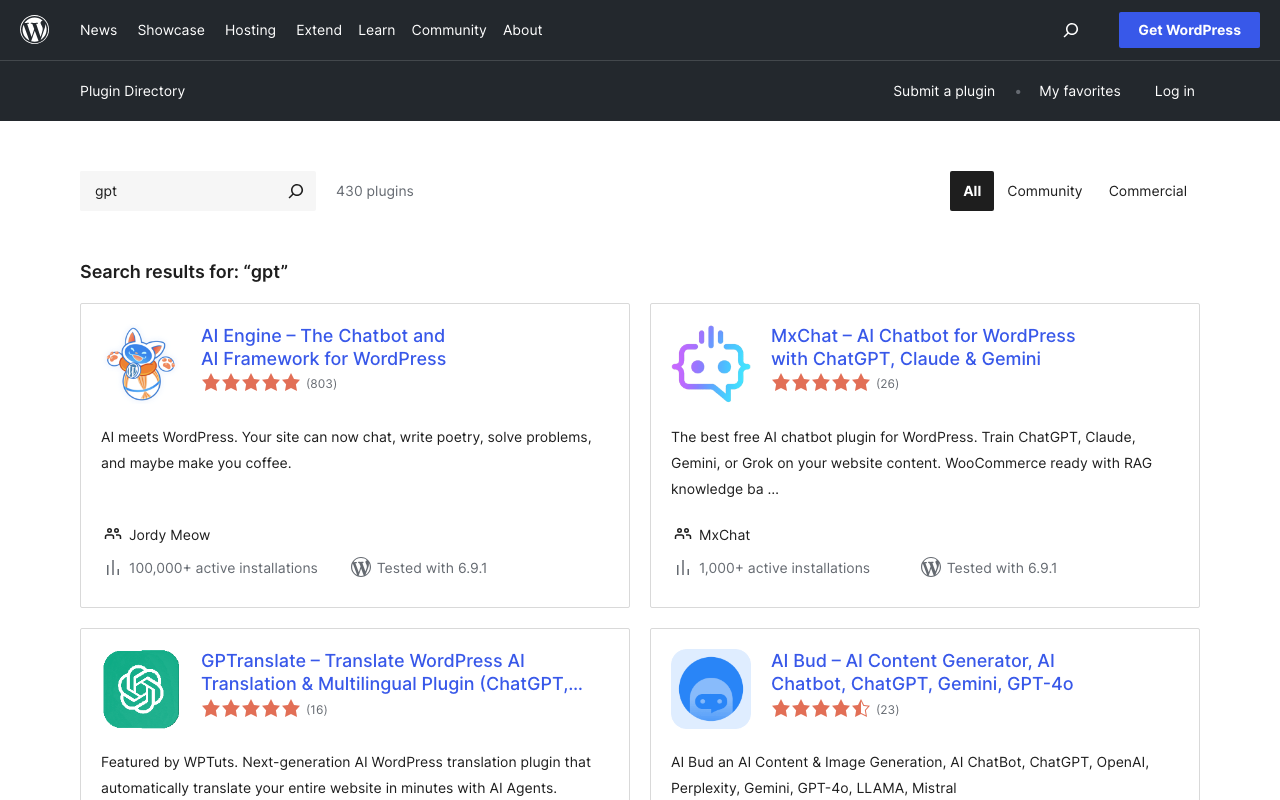Click the bar chart icon for 100,000+ installations

pyautogui.click(x=113, y=568)
